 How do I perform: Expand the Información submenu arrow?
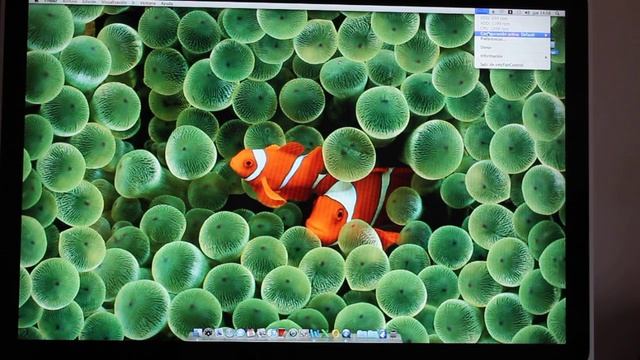click(546, 57)
